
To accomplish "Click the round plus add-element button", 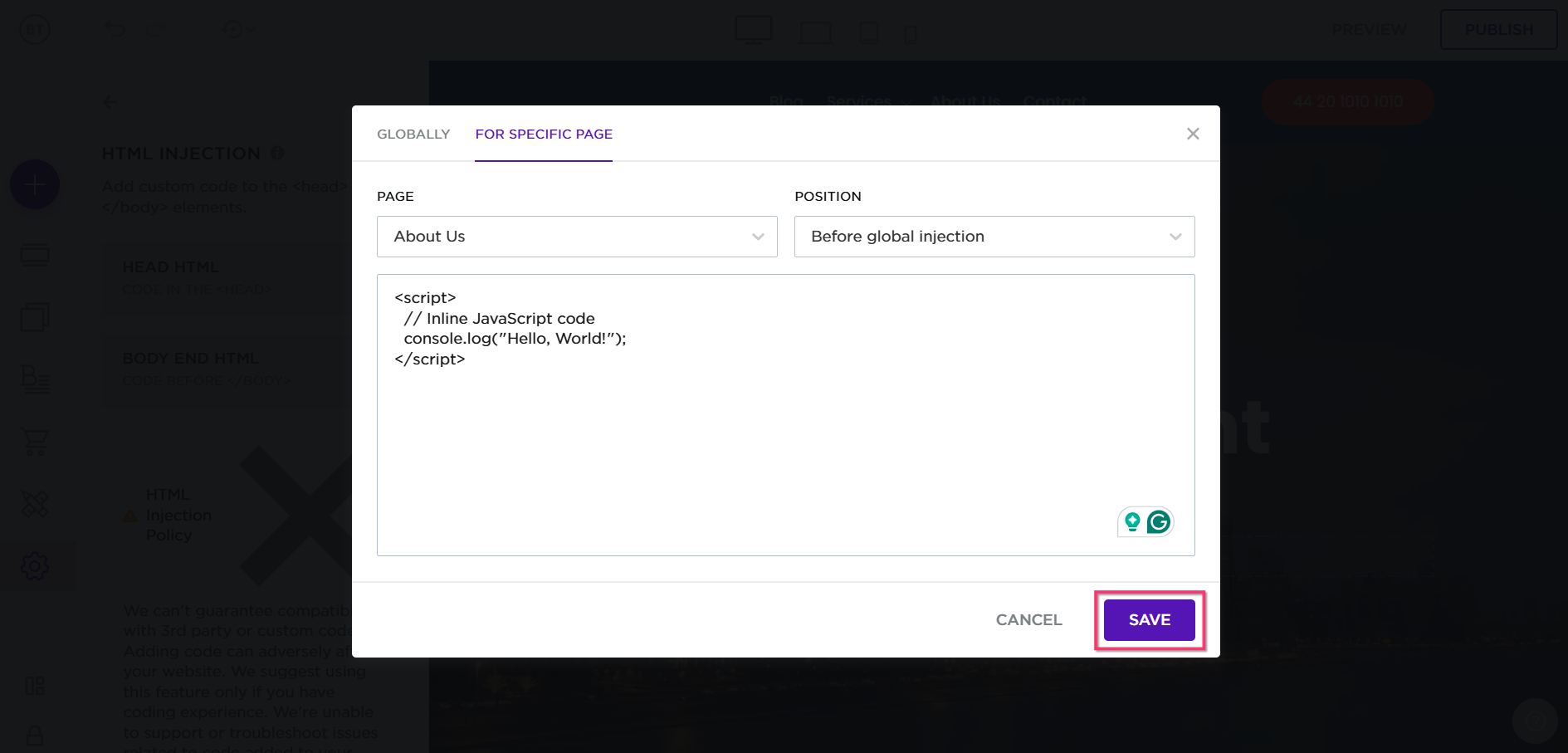I will [x=35, y=184].
